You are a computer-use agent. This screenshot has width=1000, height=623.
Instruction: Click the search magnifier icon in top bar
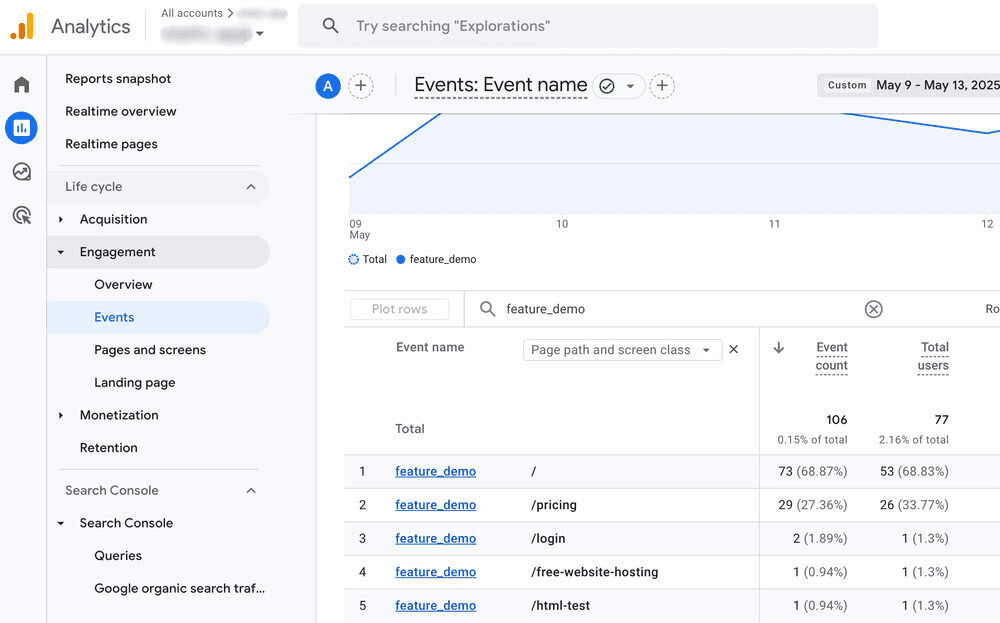330,26
